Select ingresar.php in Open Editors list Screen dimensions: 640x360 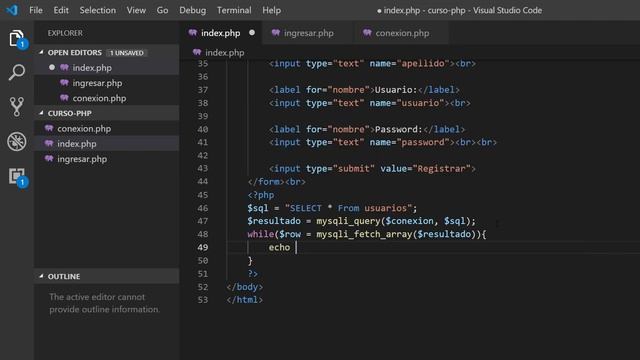pyautogui.click(x=107, y=83)
